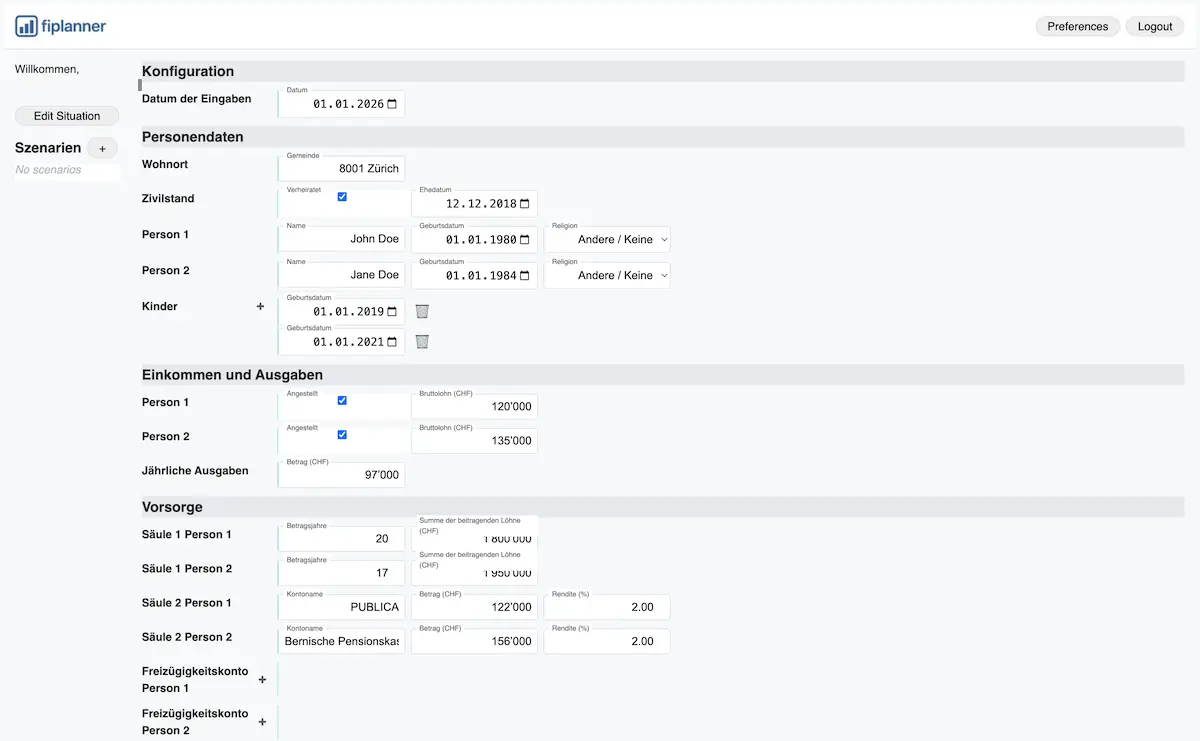Open the Religion dropdown for Person 1

pyautogui.click(x=606, y=239)
